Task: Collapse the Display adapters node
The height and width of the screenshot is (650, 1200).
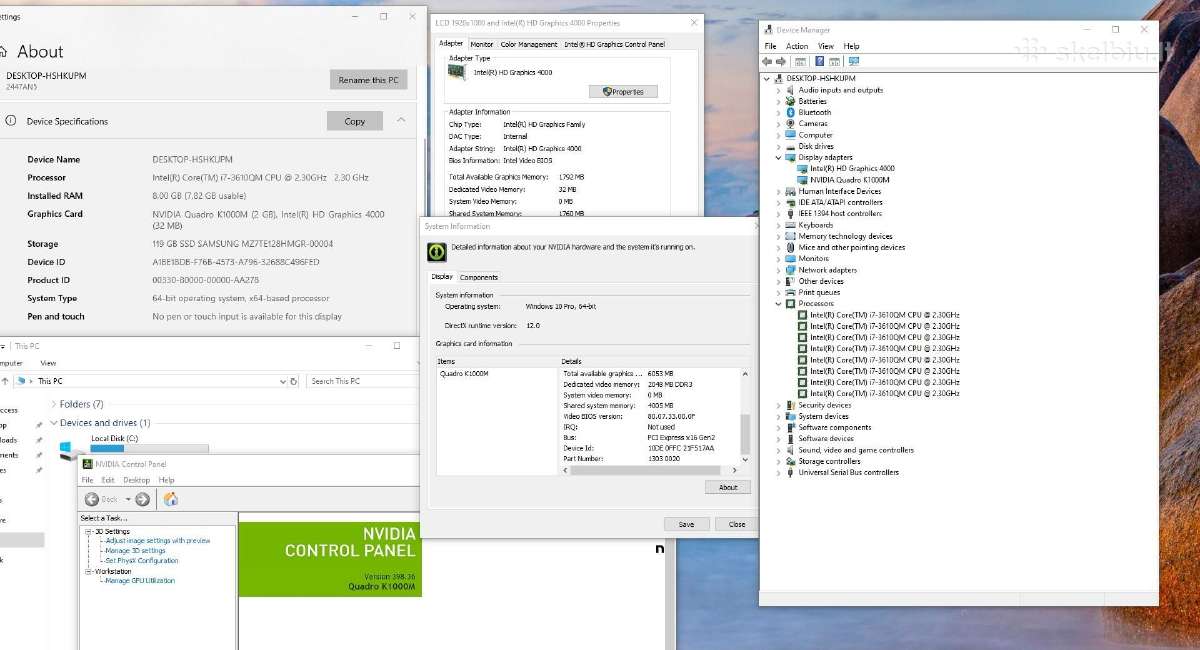Action: click(779, 157)
